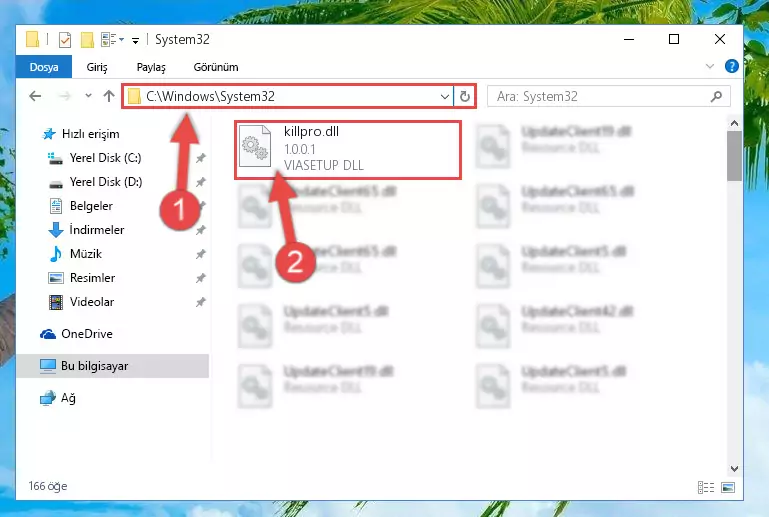Viewport: 769px width, 517px height.
Task: Click the pin icon beside Yerel Disk (C:)
Action: (200, 158)
